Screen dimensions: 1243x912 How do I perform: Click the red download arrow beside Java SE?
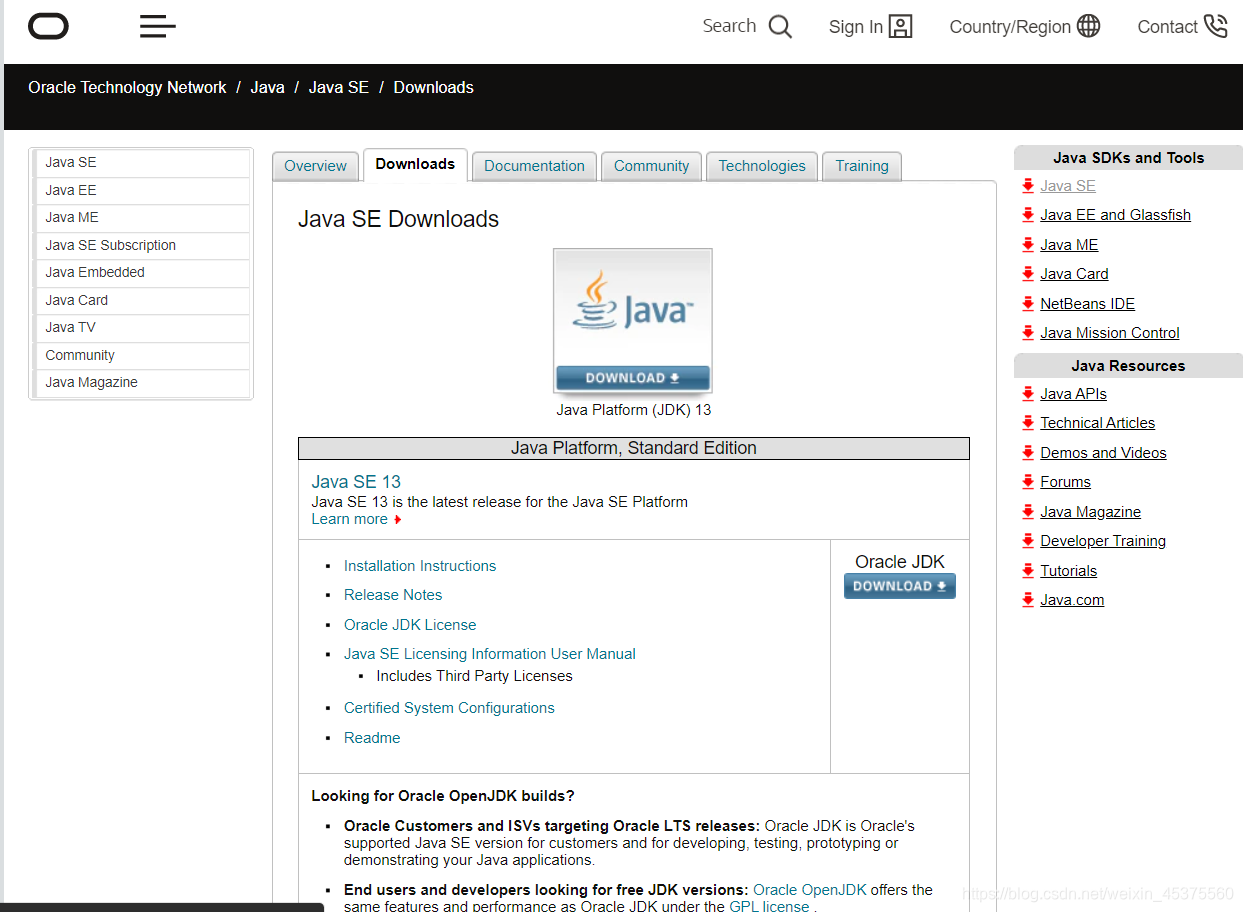1028,186
